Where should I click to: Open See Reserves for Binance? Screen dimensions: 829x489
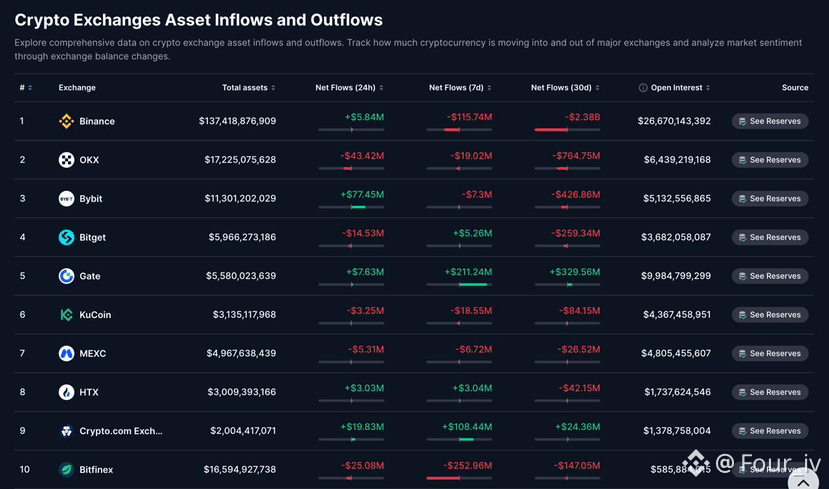[x=770, y=121]
